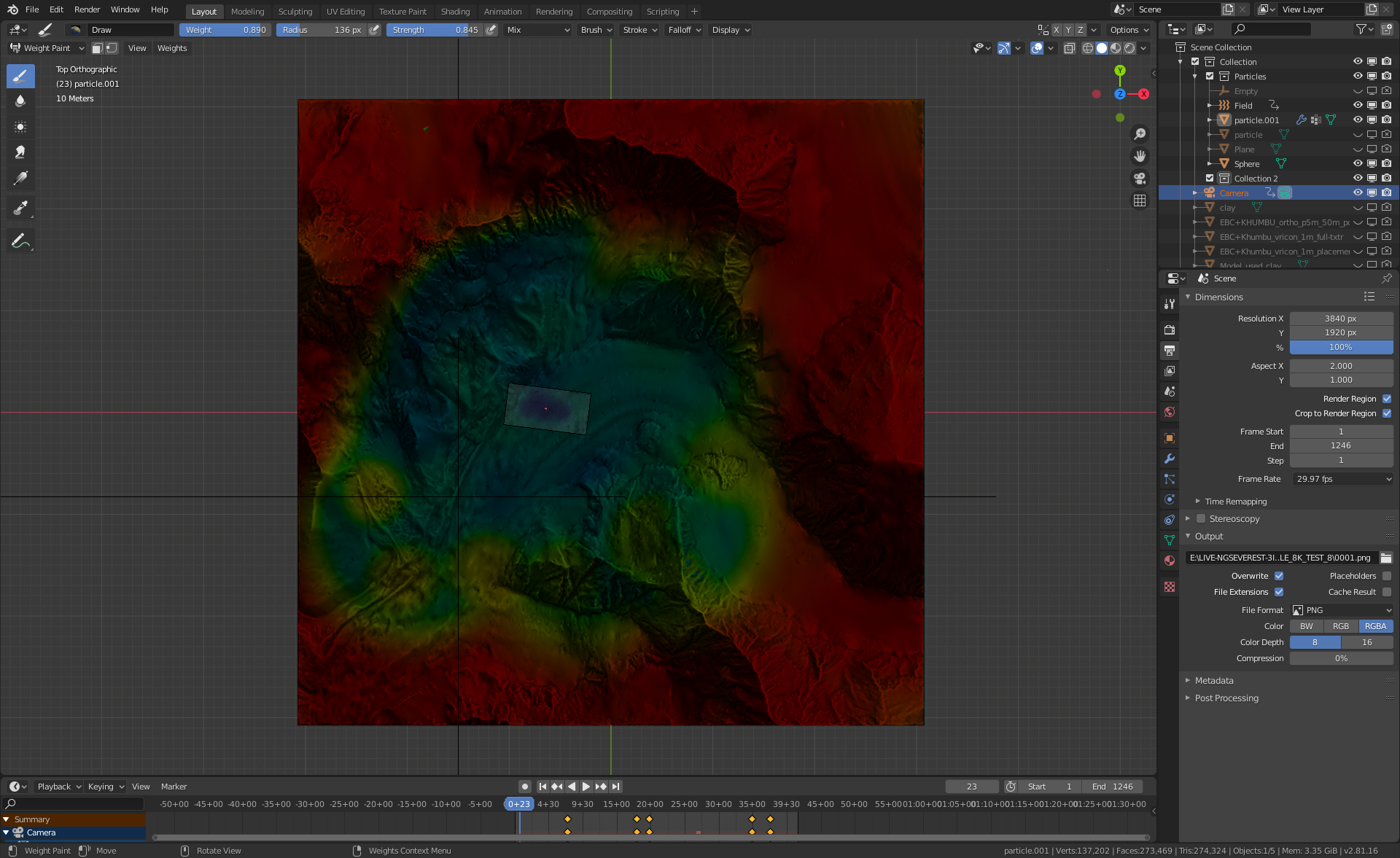Switch to material preview viewport shading
This screenshot has height=858, width=1400.
(x=1116, y=48)
